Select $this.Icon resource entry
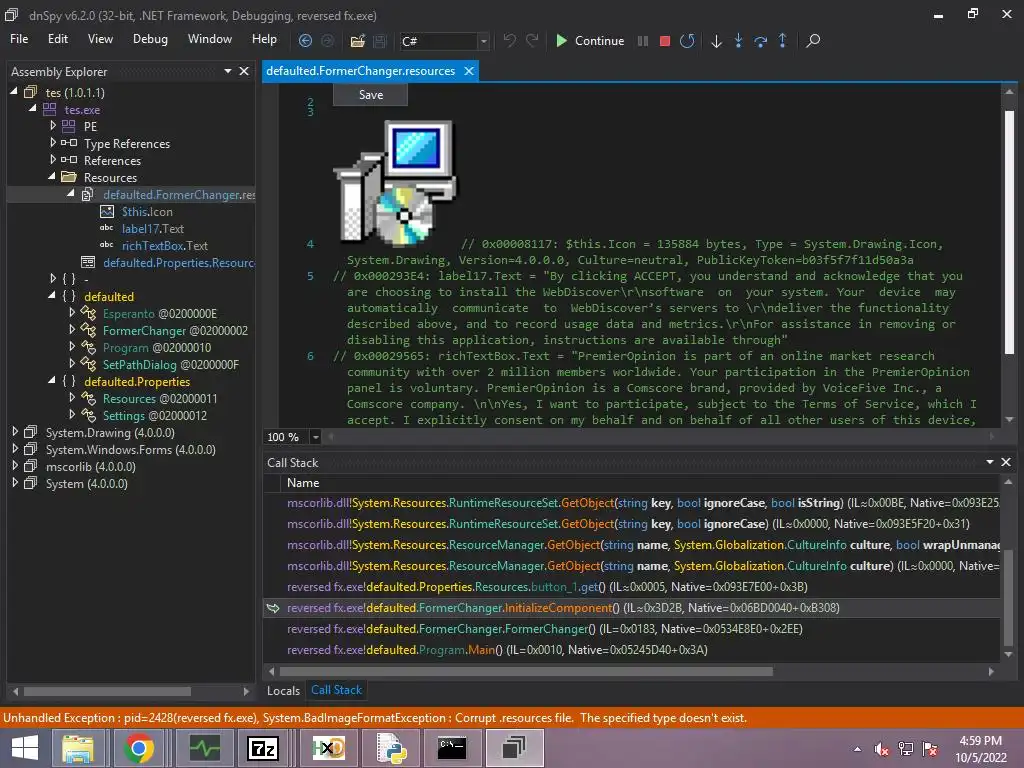The height and width of the screenshot is (768, 1024). (x=147, y=212)
